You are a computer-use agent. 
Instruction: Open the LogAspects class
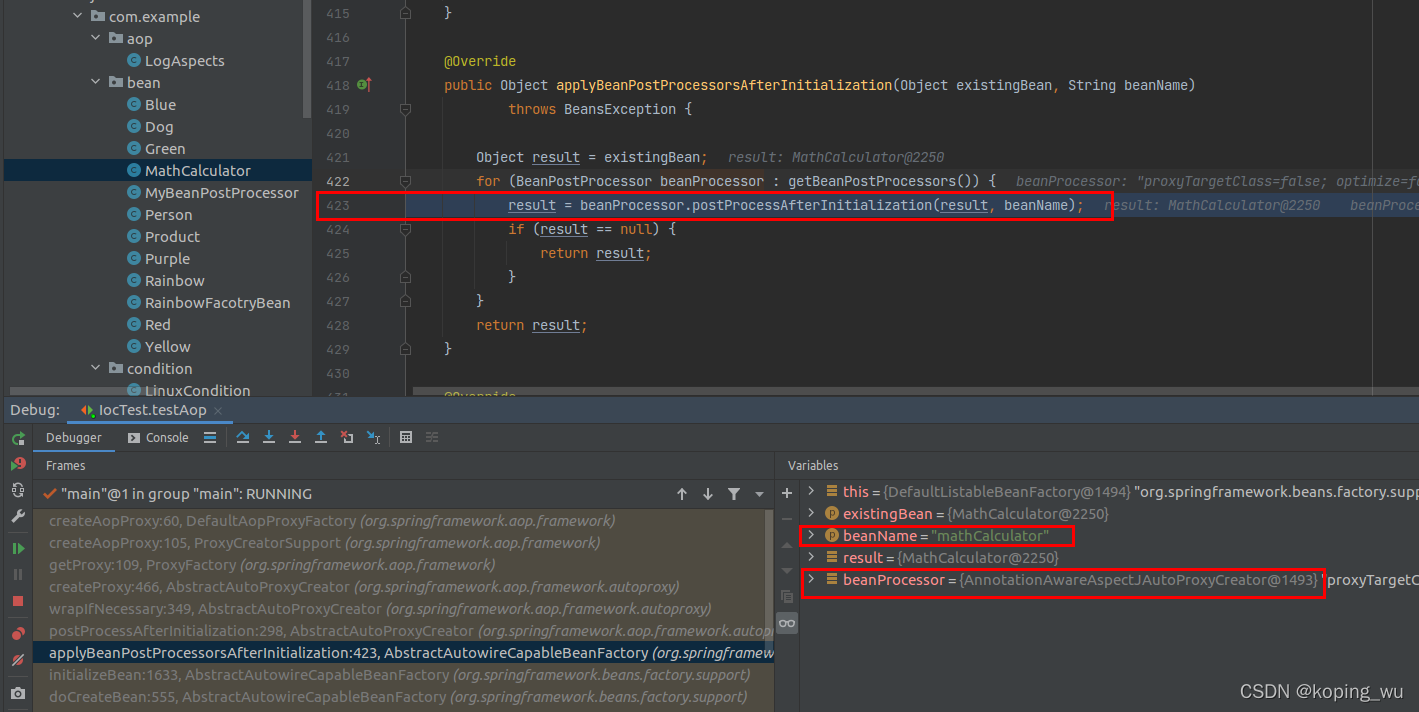click(185, 61)
